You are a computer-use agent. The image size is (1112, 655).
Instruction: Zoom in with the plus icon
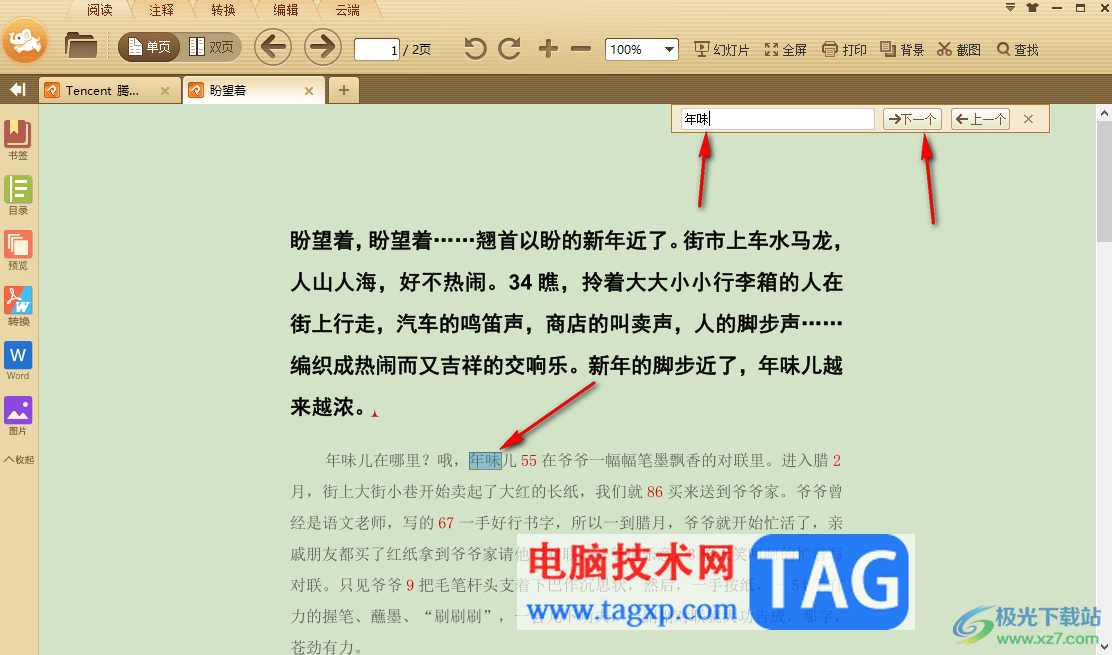coord(547,49)
